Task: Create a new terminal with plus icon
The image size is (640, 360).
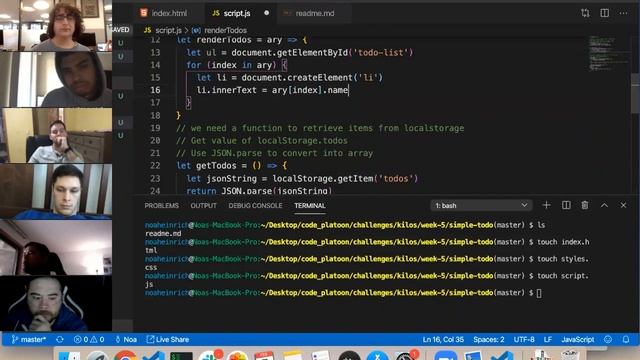Action: pyautogui.click(x=547, y=205)
